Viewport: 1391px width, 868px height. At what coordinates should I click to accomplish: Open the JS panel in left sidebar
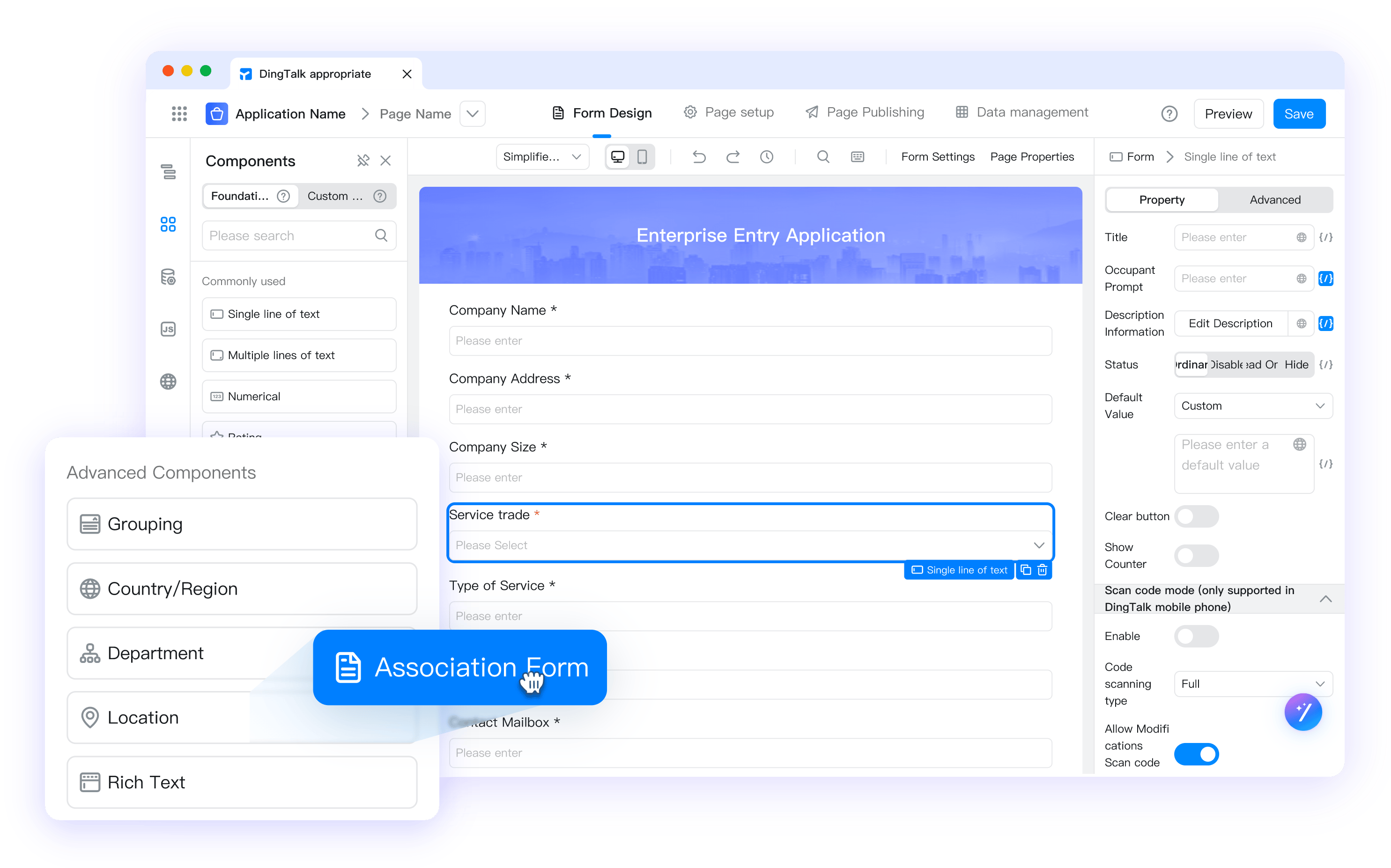pyautogui.click(x=168, y=329)
